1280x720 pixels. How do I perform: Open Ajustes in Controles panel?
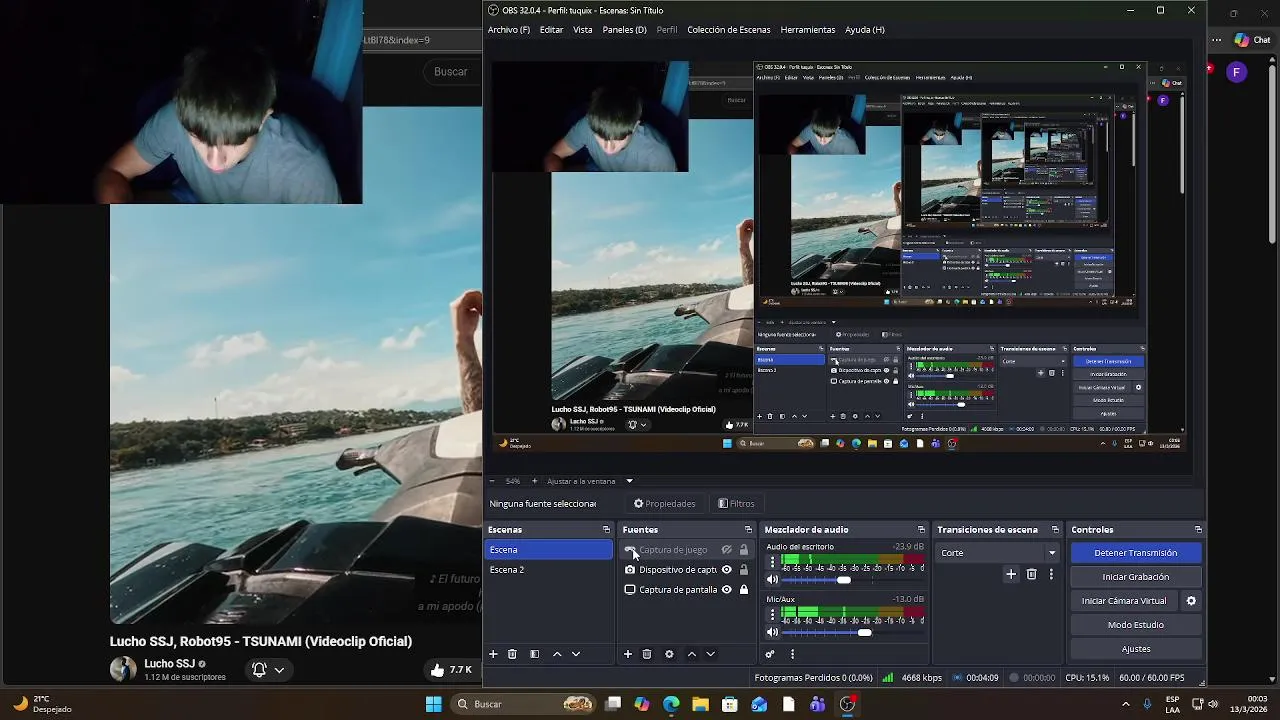(x=1135, y=649)
